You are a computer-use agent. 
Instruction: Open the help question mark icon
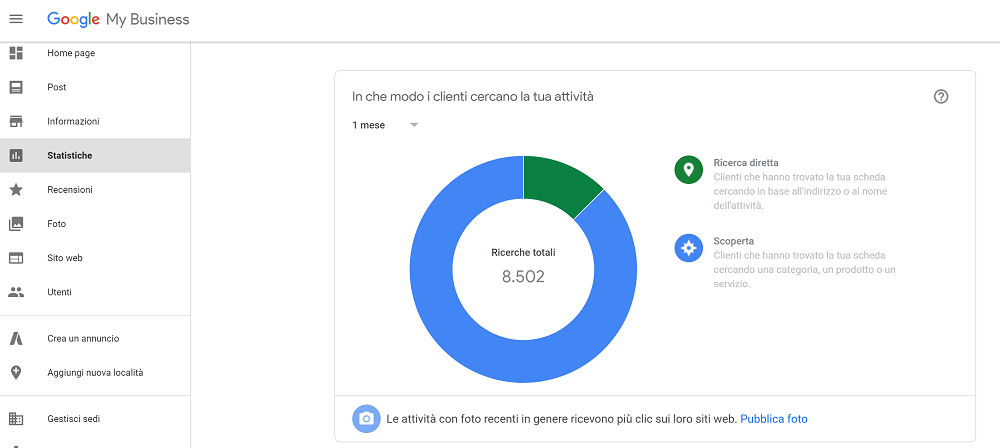[x=941, y=96]
